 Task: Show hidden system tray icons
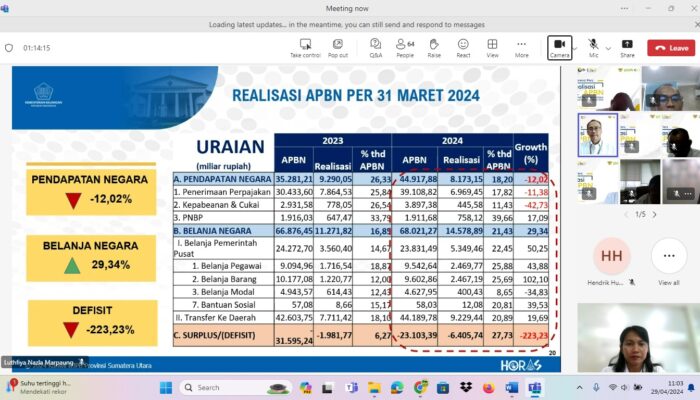pyautogui.click(x=579, y=387)
